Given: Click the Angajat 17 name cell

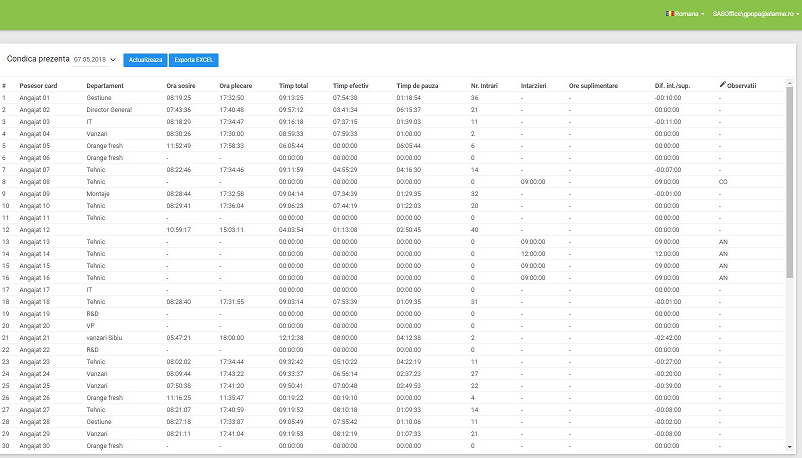Looking at the screenshot, I should click(35, 290).
